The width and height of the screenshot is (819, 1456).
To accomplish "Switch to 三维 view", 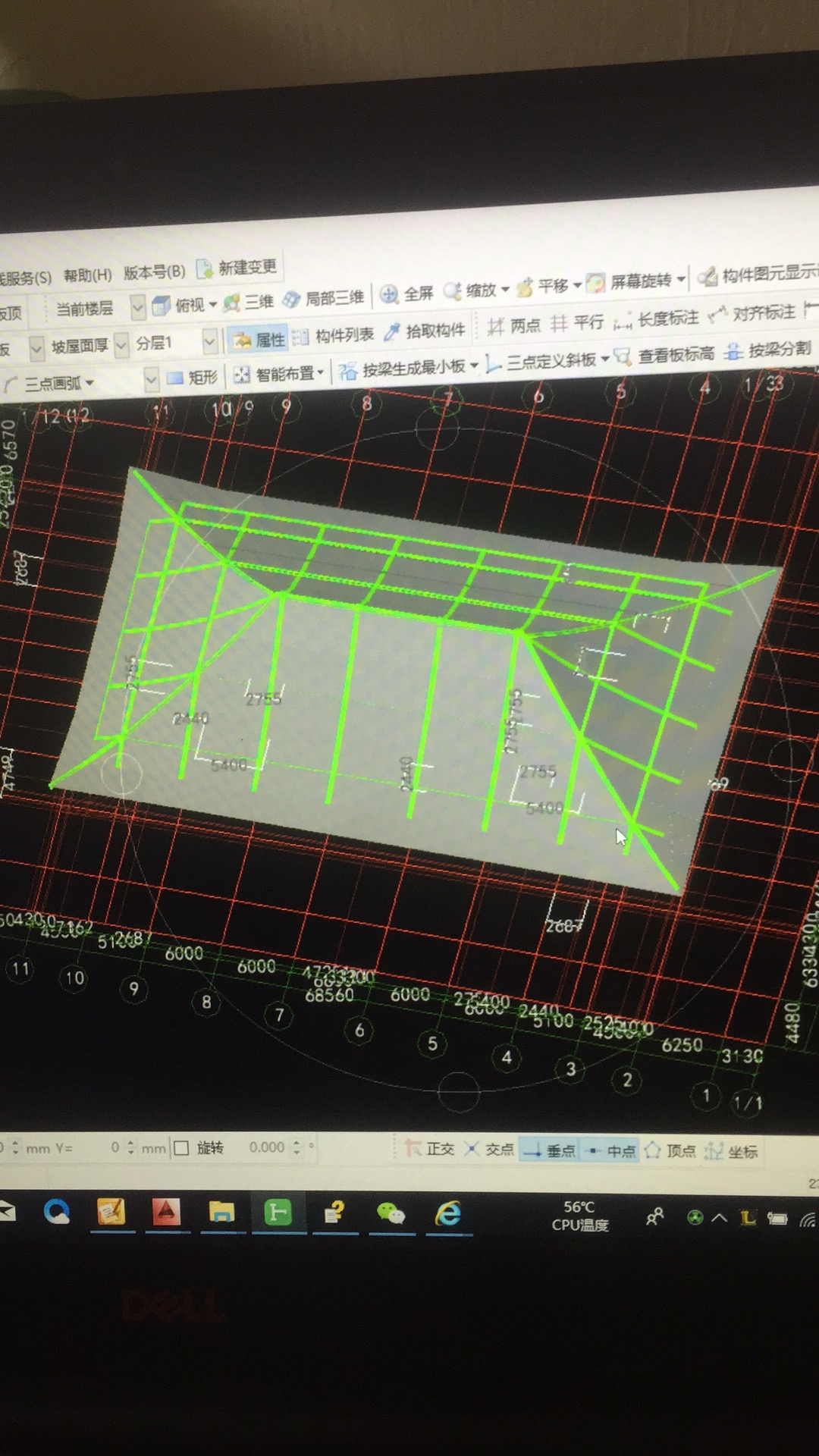I will tap(249, 302).
